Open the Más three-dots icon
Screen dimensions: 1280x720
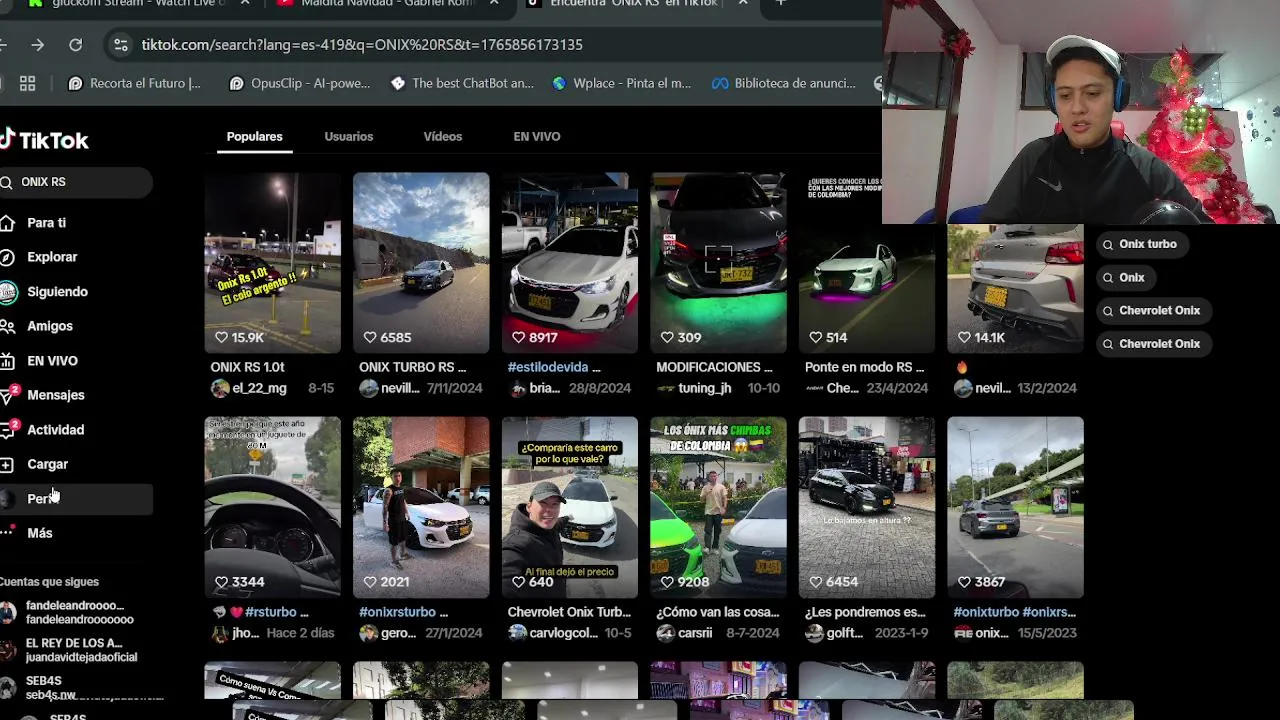click(7, 533)
